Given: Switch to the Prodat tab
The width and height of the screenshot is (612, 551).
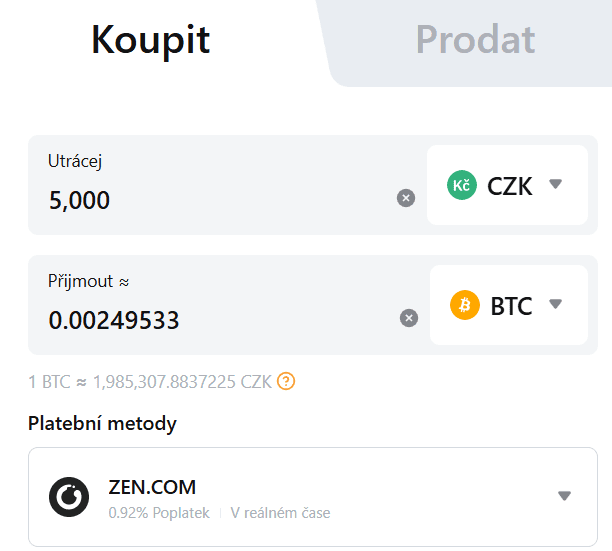Looking at the screenshot, I should pyautogui.click(x=475, y=40).
